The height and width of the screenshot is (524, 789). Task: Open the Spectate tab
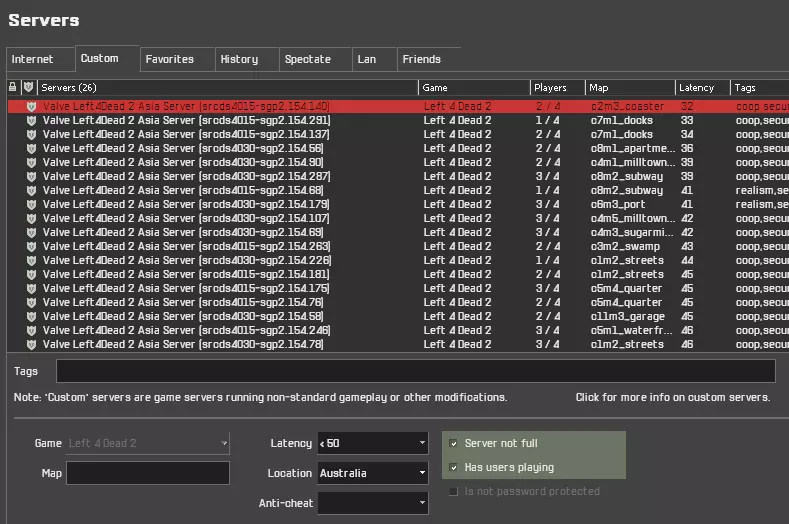(x=307, y=60)
